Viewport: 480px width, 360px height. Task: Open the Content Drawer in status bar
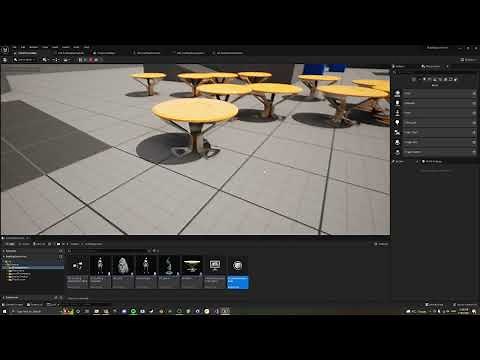13,305
